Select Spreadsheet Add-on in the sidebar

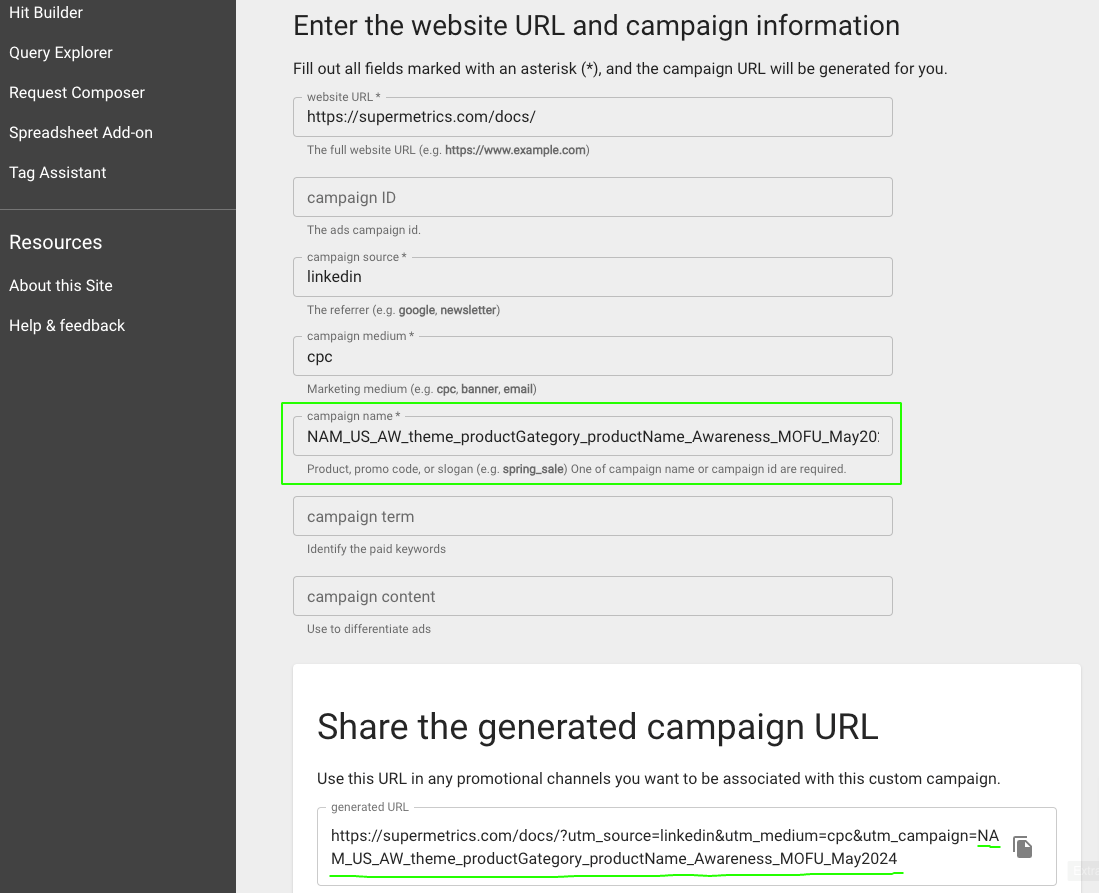click(x=81, y=133)
